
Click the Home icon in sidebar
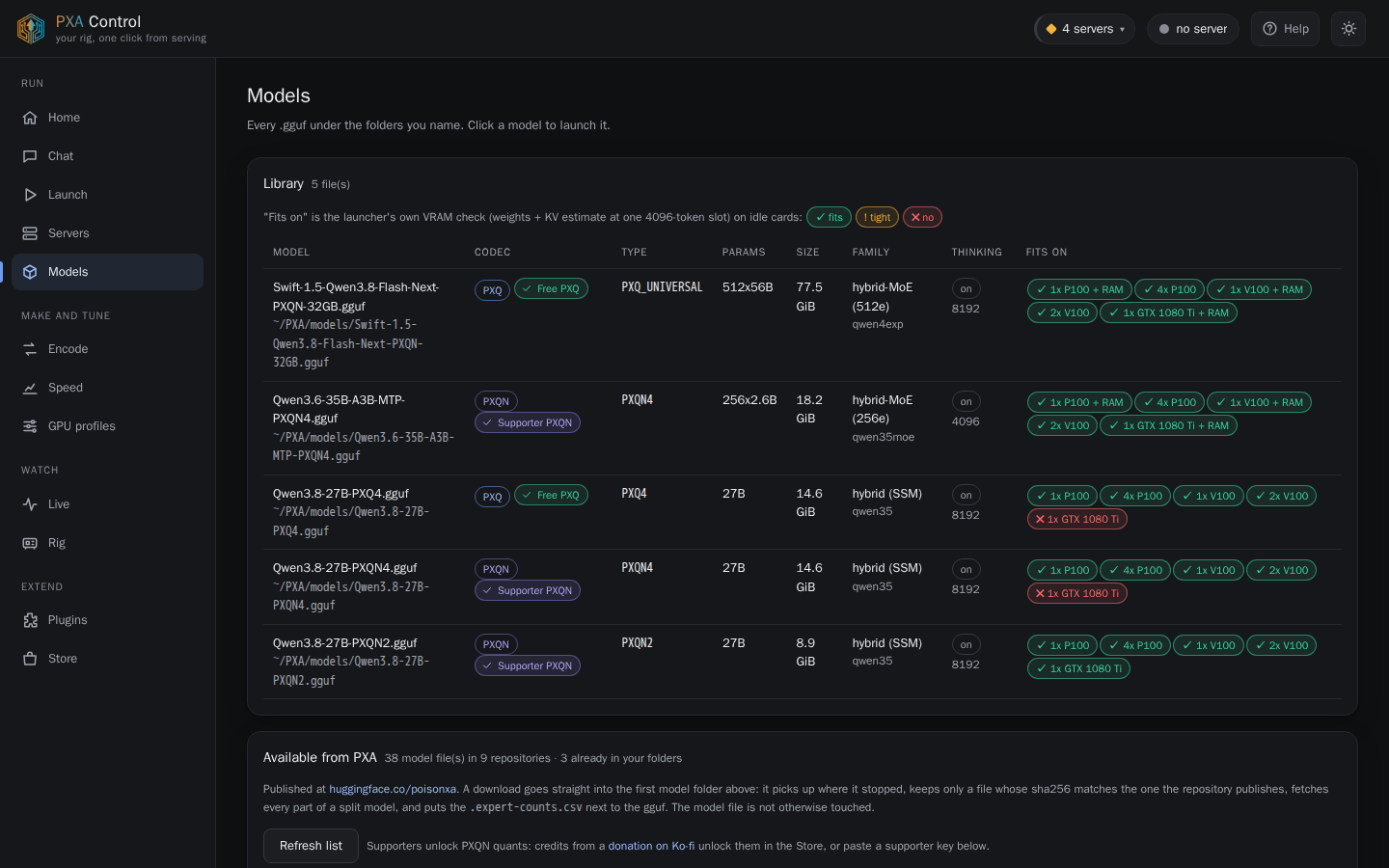30,118
